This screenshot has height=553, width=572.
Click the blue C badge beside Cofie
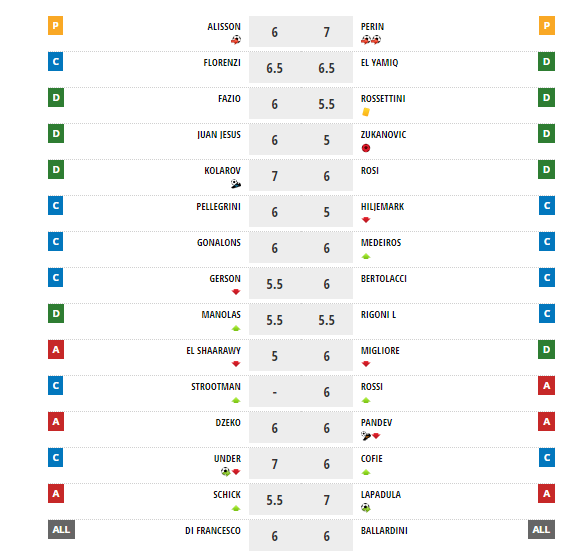pos(547,457)
